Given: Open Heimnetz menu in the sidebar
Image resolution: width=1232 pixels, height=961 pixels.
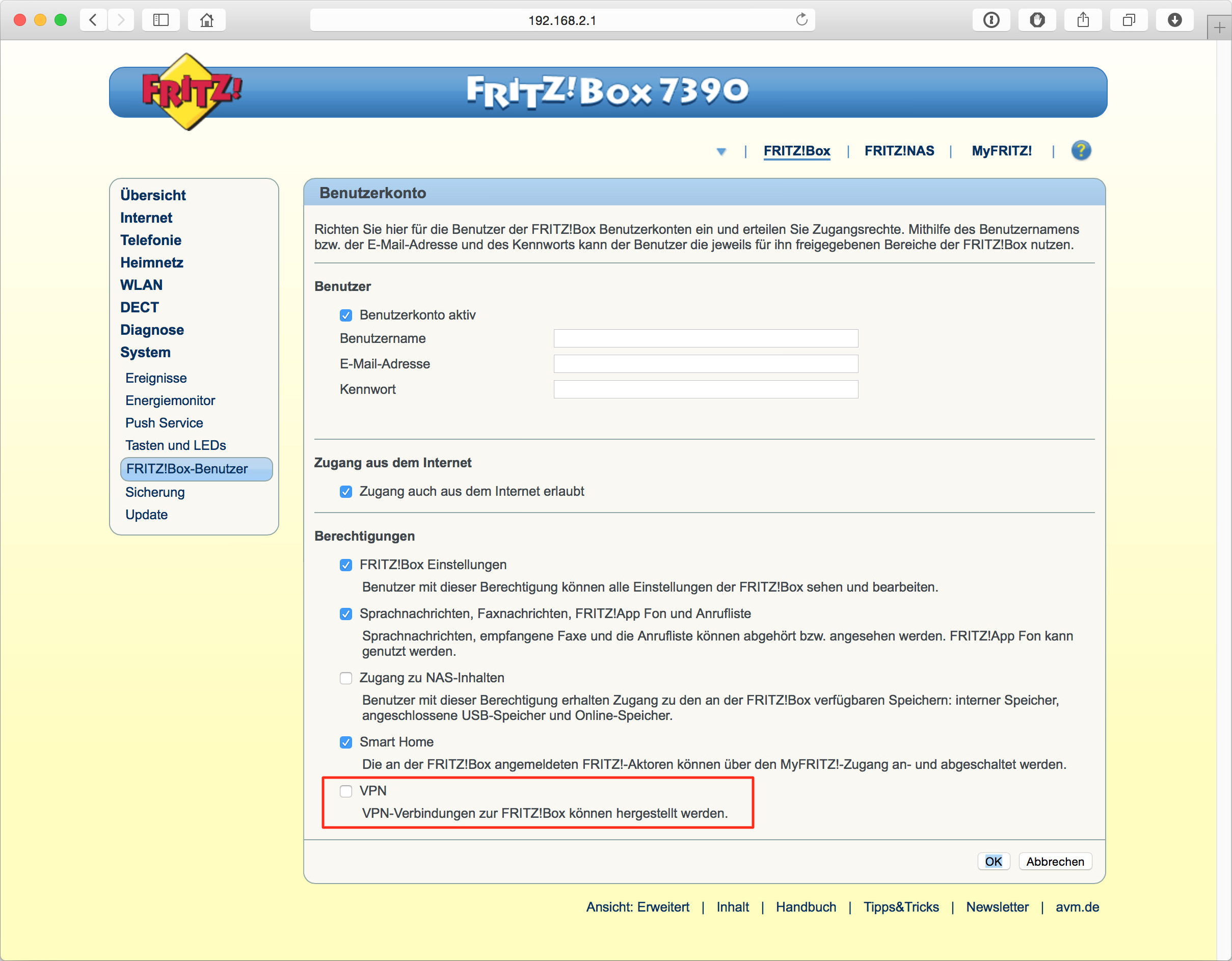Looking at the screenshot, I should [152, 263].
